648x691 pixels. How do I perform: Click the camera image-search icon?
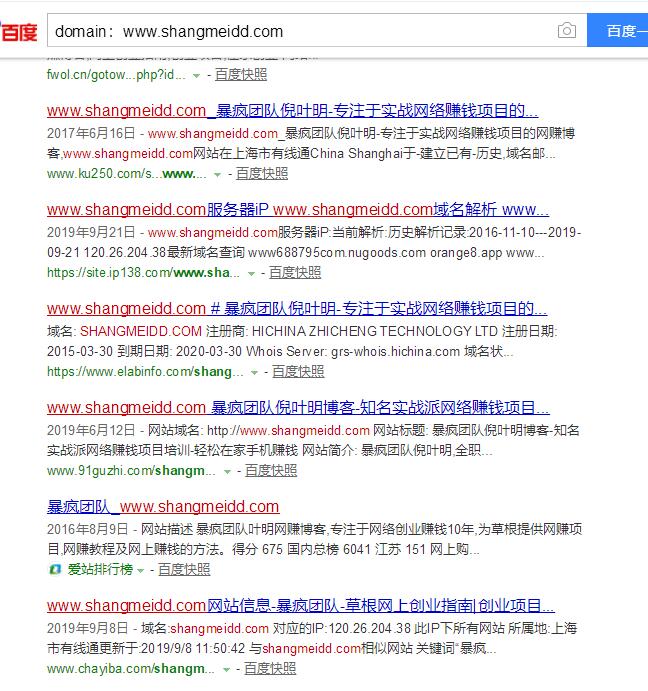[x=566, y=30]
